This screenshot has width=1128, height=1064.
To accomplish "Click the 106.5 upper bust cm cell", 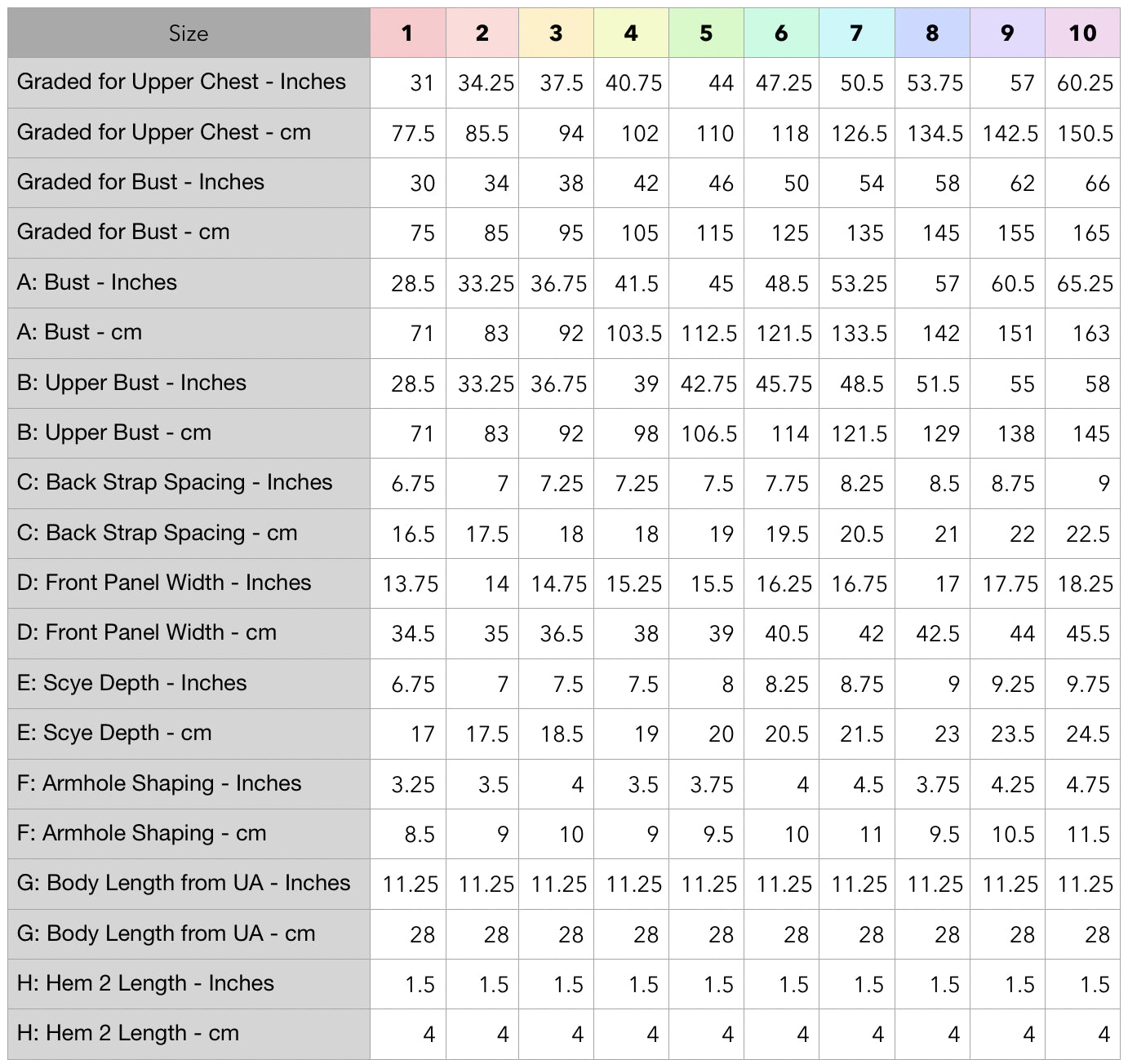I will tap(708, 434).
